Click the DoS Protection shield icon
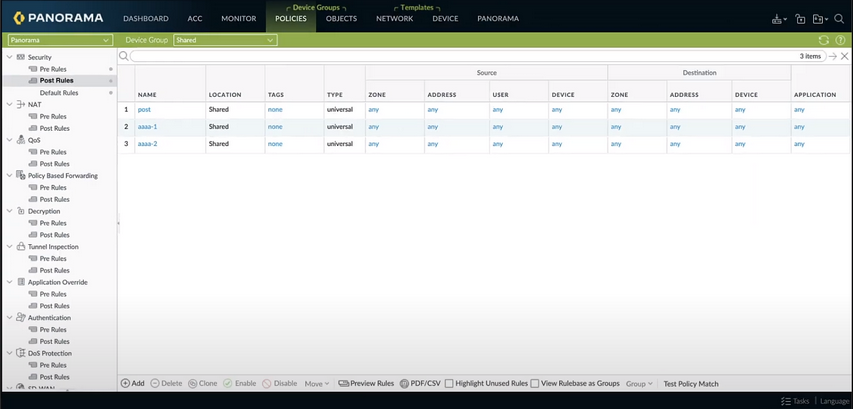Viewport: 853px width, 409px height. (21, 353)
